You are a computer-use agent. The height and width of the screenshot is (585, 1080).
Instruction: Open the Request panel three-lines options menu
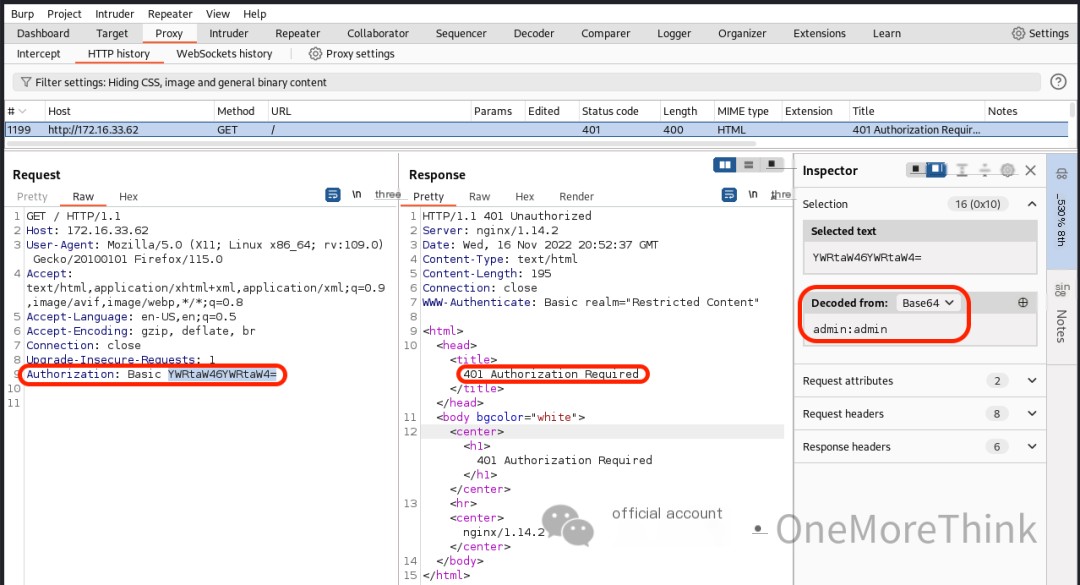tap(388, 195)
